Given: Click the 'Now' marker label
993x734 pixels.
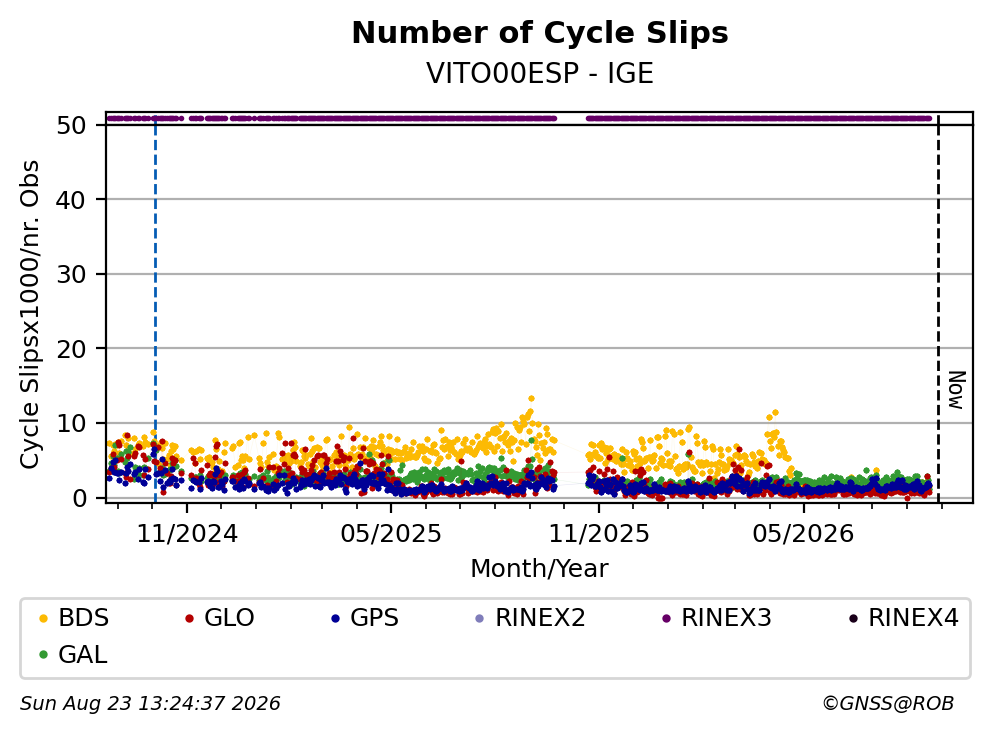Looking at the screenshot, I should click(x=956, y=390).
